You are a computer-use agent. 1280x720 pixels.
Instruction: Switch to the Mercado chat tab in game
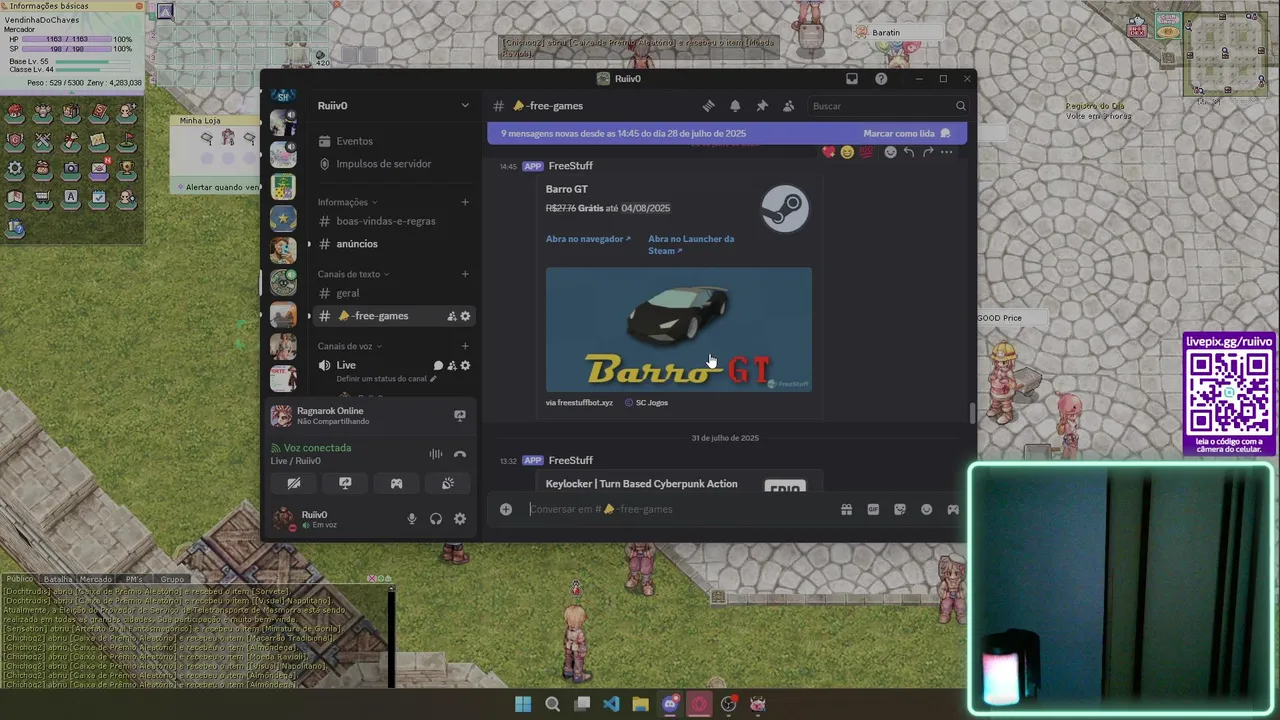pyautogui.click(x=96, y=579)
